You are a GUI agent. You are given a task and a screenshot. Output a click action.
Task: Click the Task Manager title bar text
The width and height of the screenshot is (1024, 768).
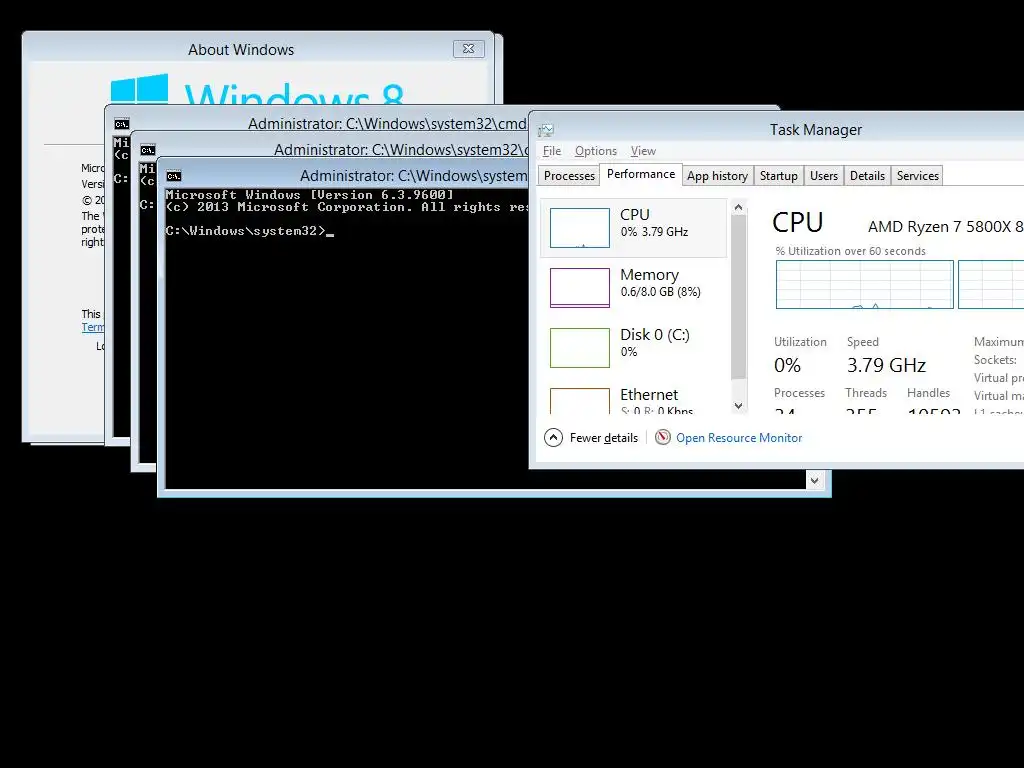pyautogui.click(x=816, y=130)
